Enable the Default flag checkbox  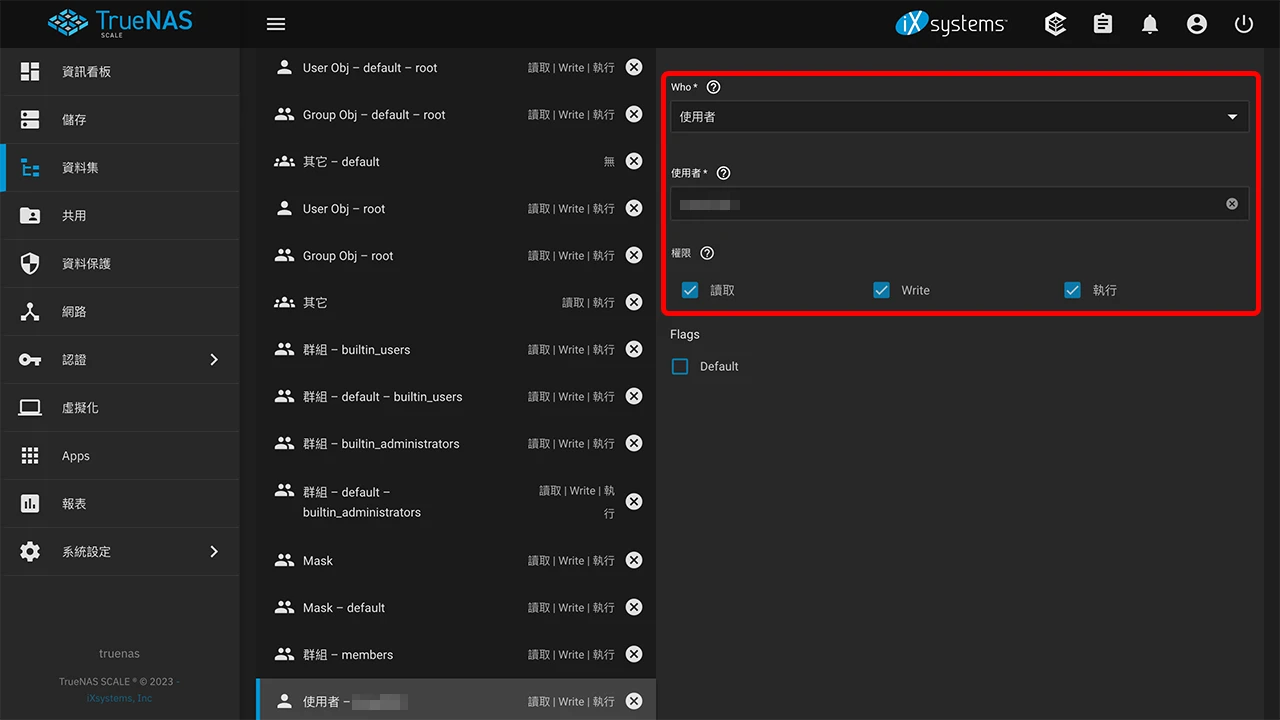click(x=680, y=367)
